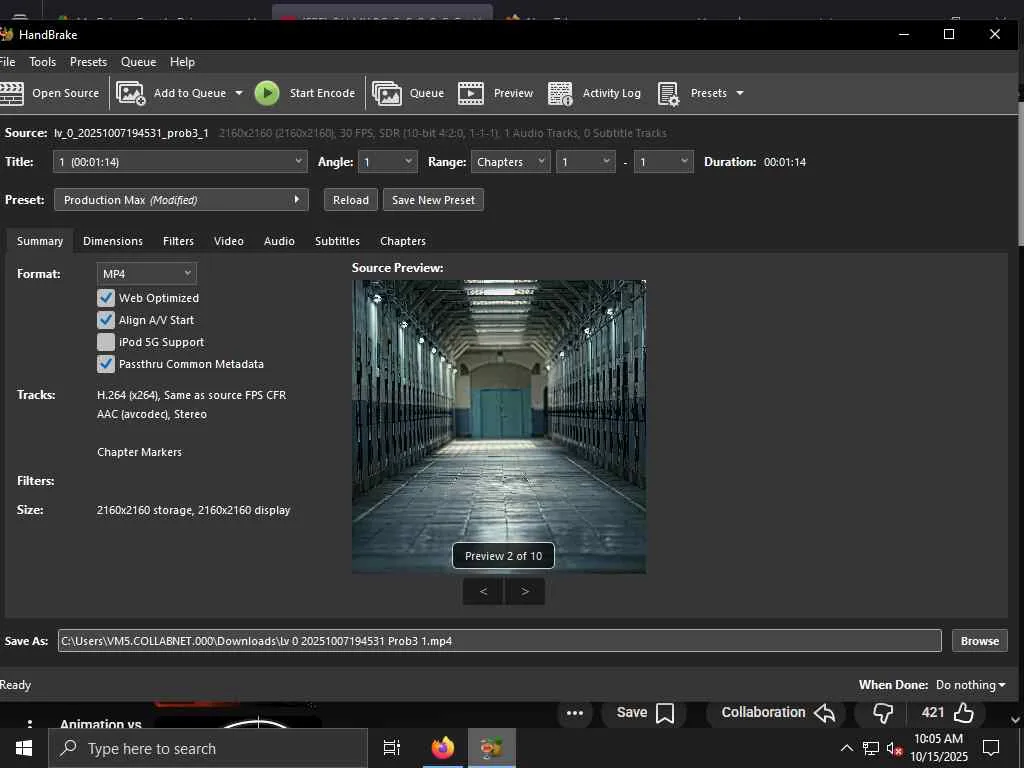Go to next preview image arrow
This screenshot has width=1024, height=768.
click(x=525, y=591)
